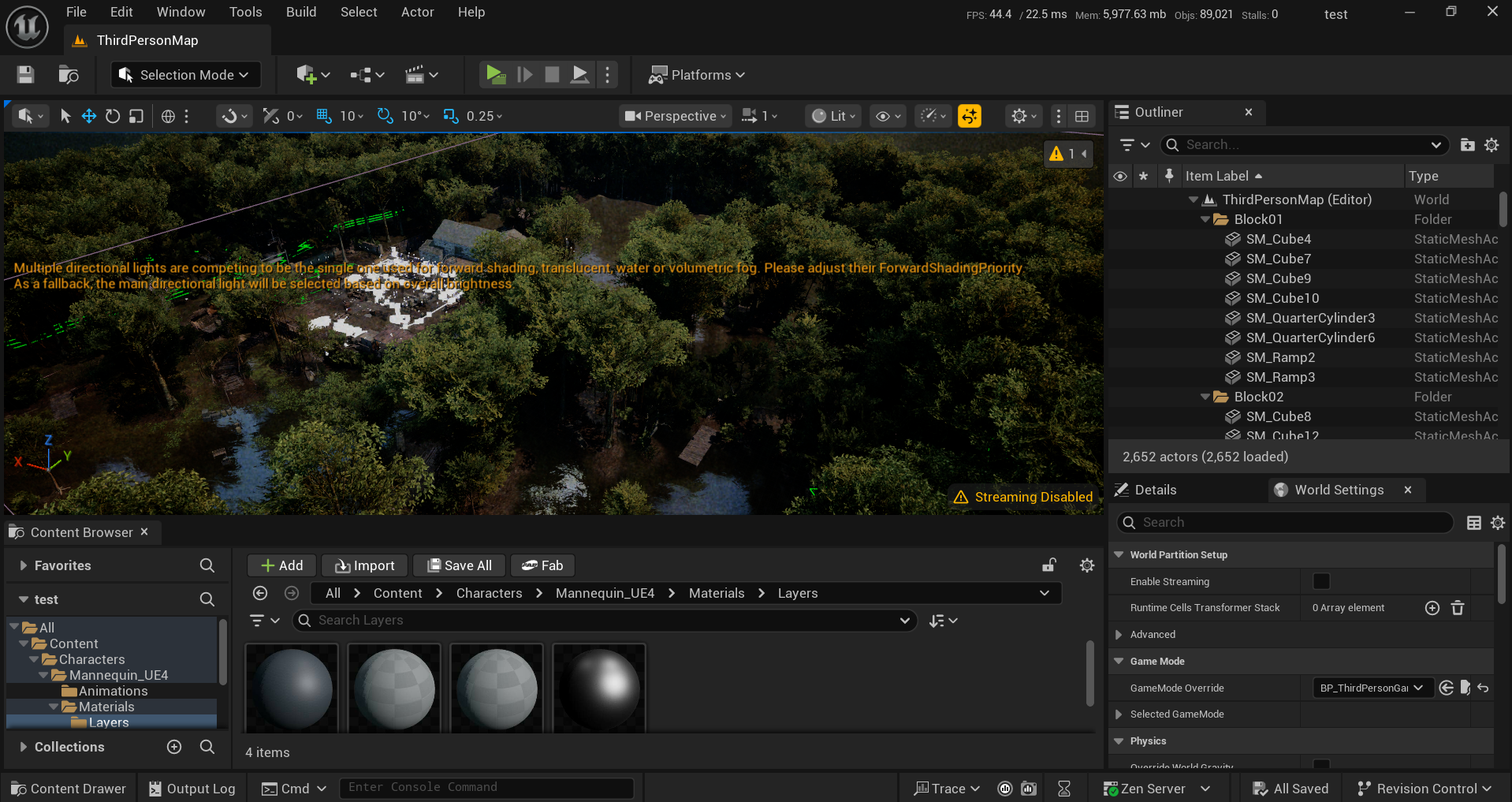The width and height of the screenshot is (1512, 802).
Task: Toggle the highlighted game view button
Action: click(969, 116)
